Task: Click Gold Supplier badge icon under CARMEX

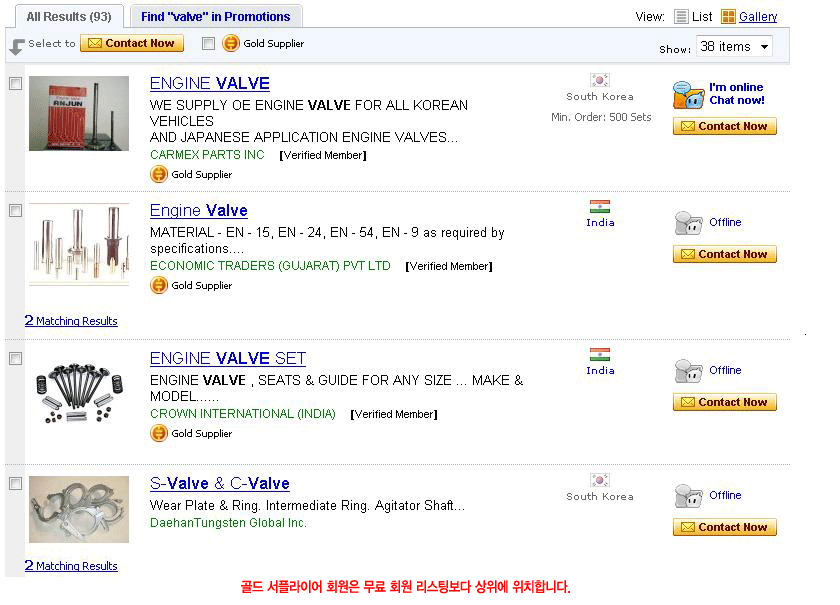Action: point(159,175)
